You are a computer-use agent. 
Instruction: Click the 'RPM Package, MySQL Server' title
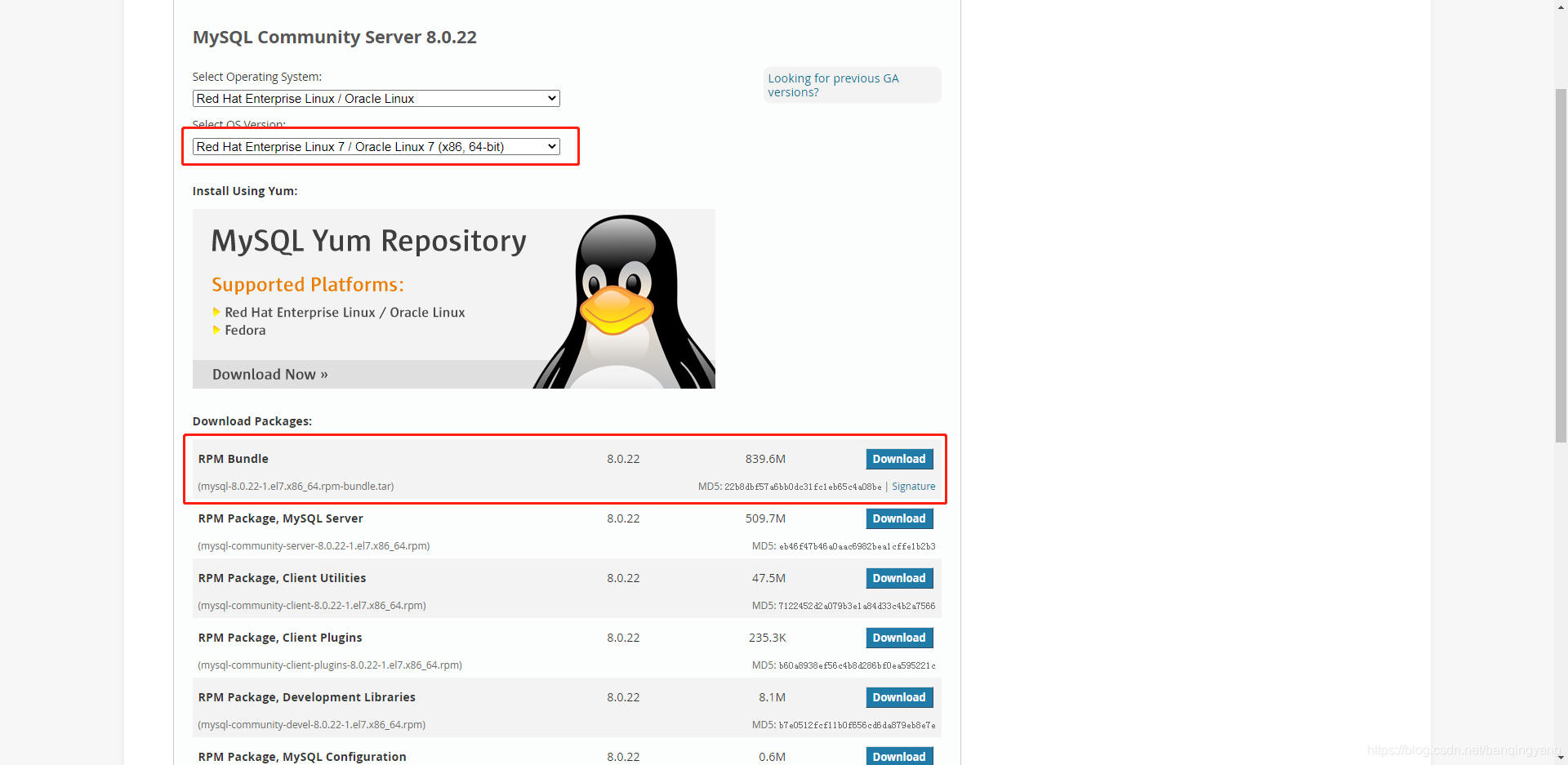point(281,518)
